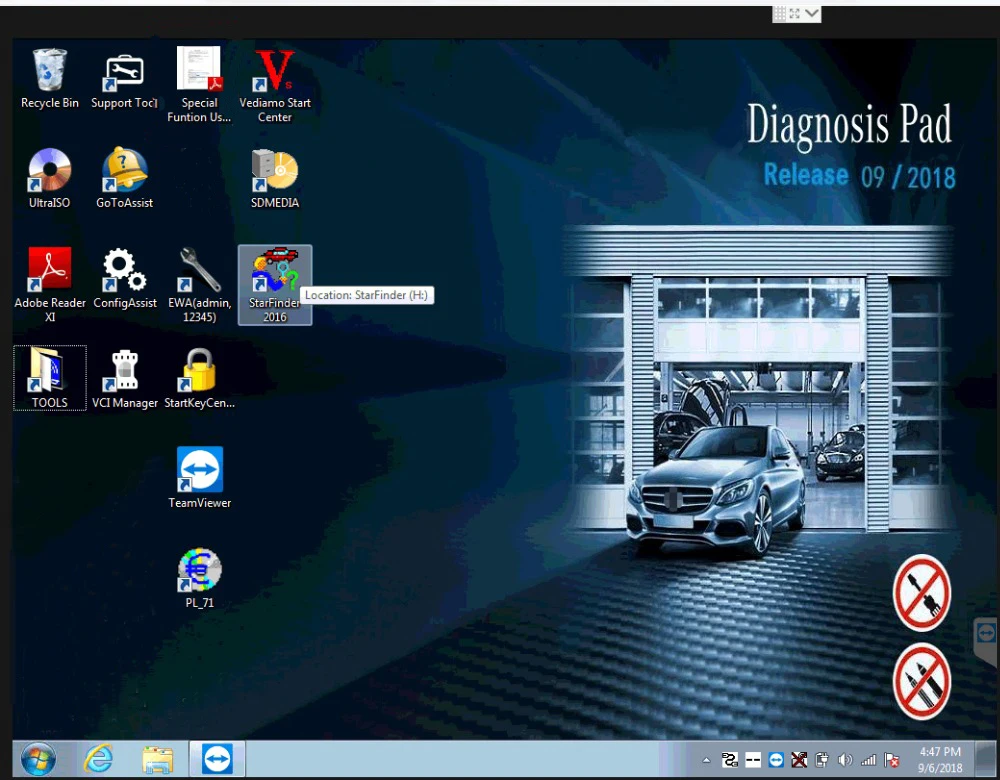The width and height of the screenshot is (1000, 780).
Task: Click the fullscreen arrows toolbar icon
Action: click(795, 13)
